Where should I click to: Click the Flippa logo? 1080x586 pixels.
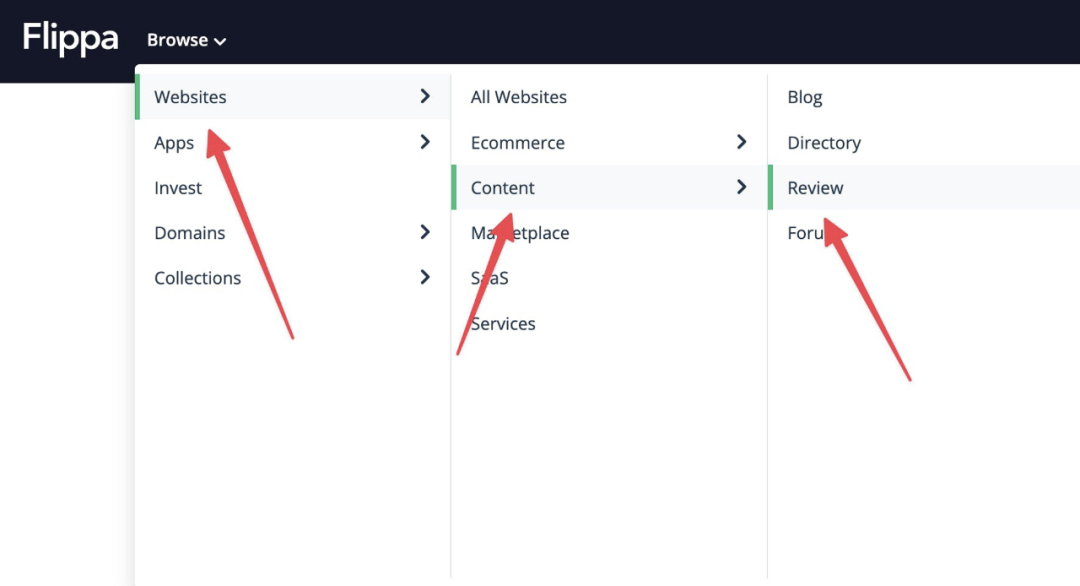pos(70,38)
